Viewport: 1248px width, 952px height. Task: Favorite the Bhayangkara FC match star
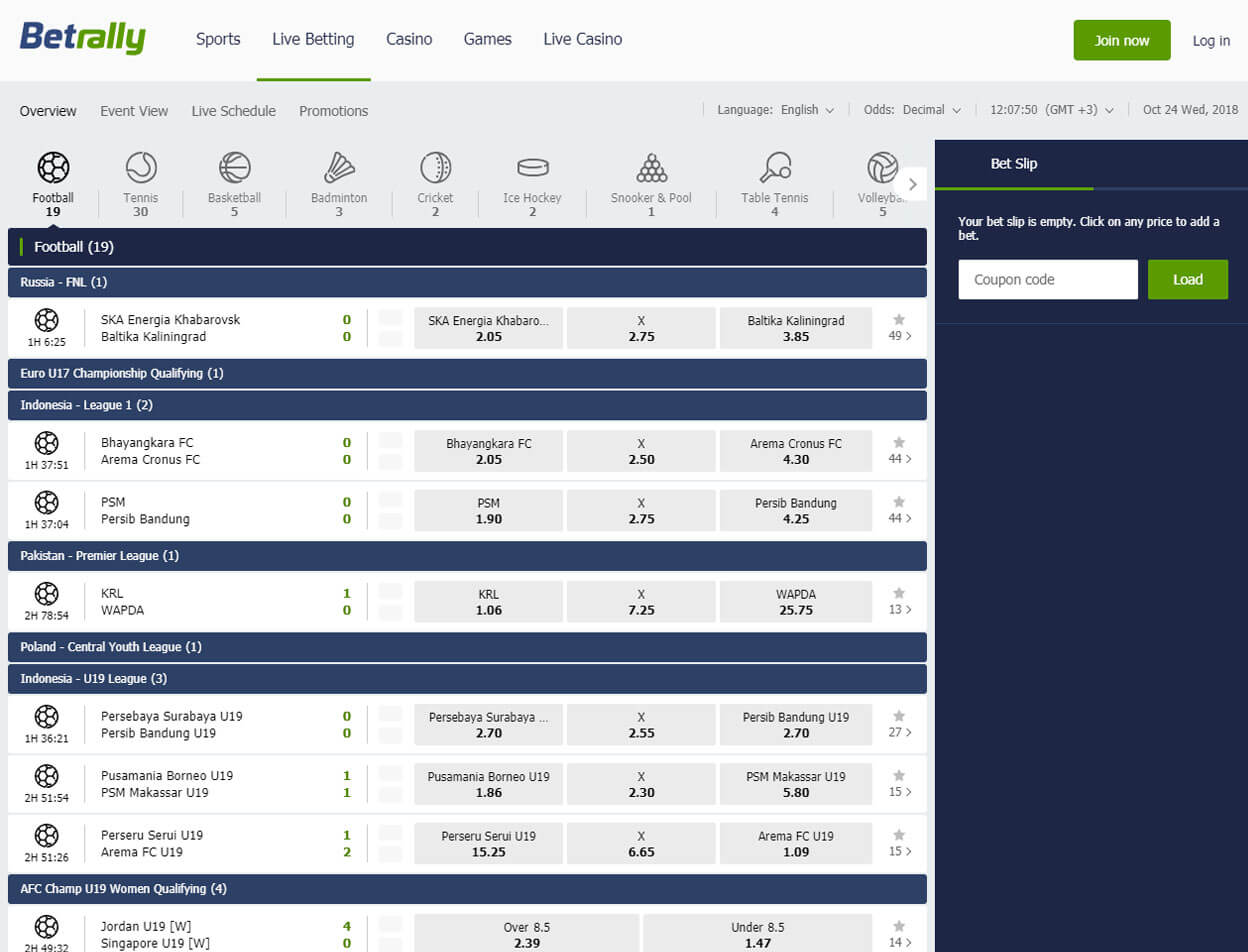tap(899, 442)
